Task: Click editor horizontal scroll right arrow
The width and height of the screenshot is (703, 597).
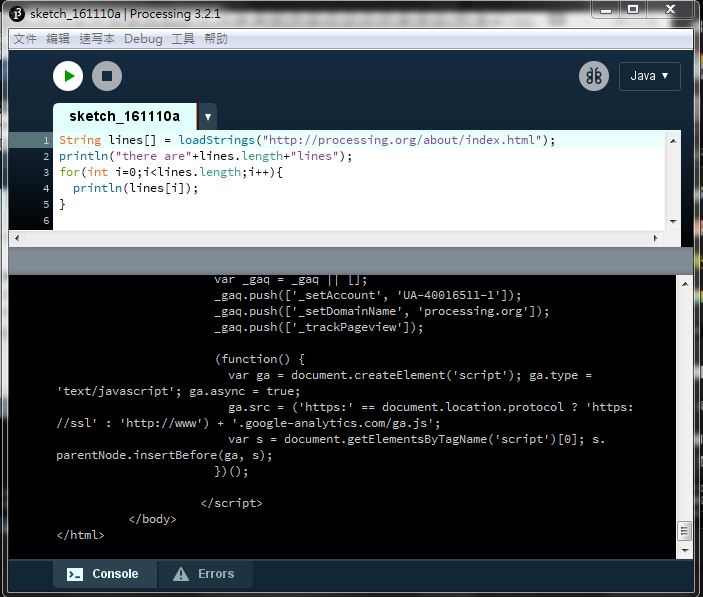Action: pyautogui.click(x=655, y=238)
